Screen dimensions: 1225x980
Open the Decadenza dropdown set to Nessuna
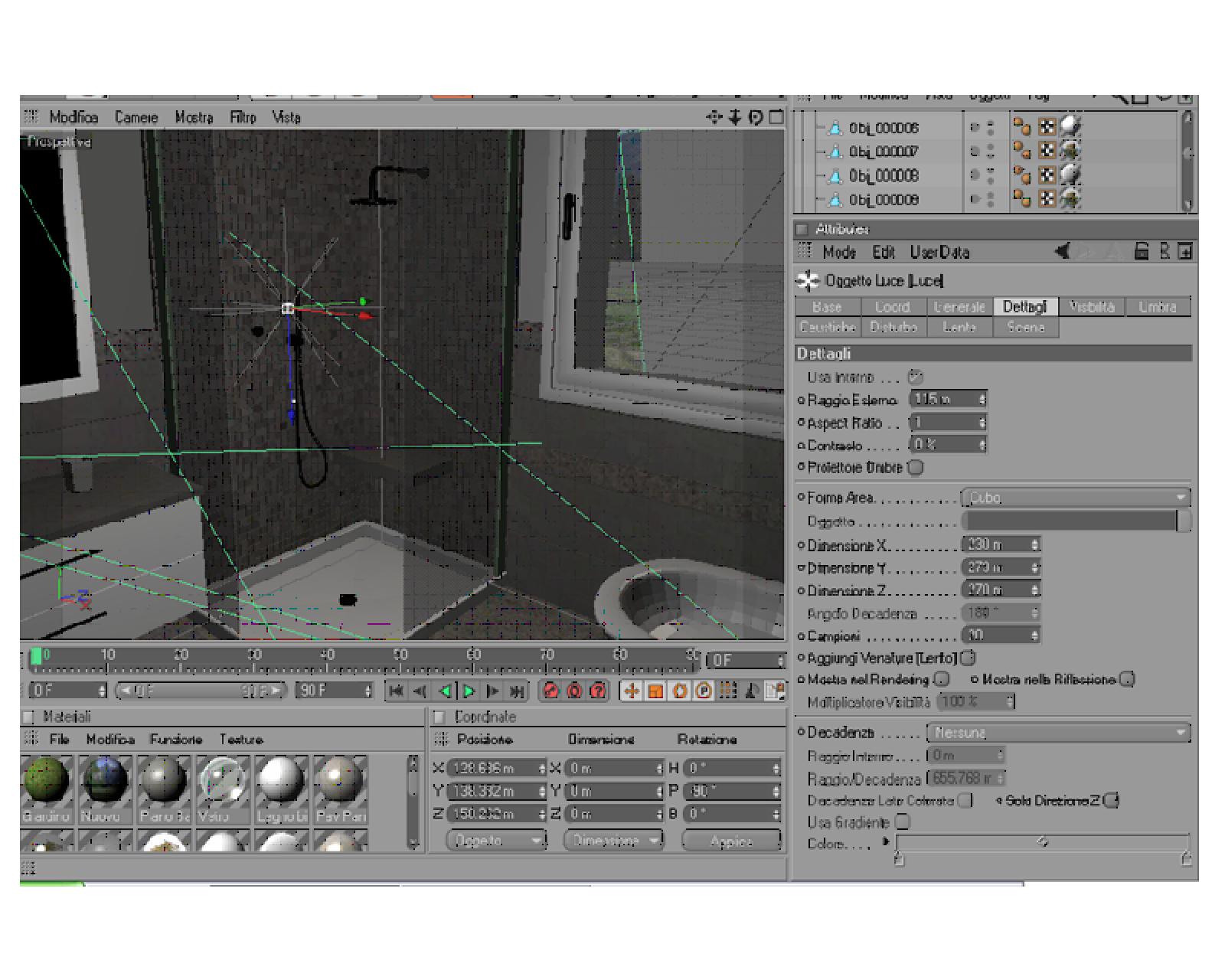tap(1059, 733)
